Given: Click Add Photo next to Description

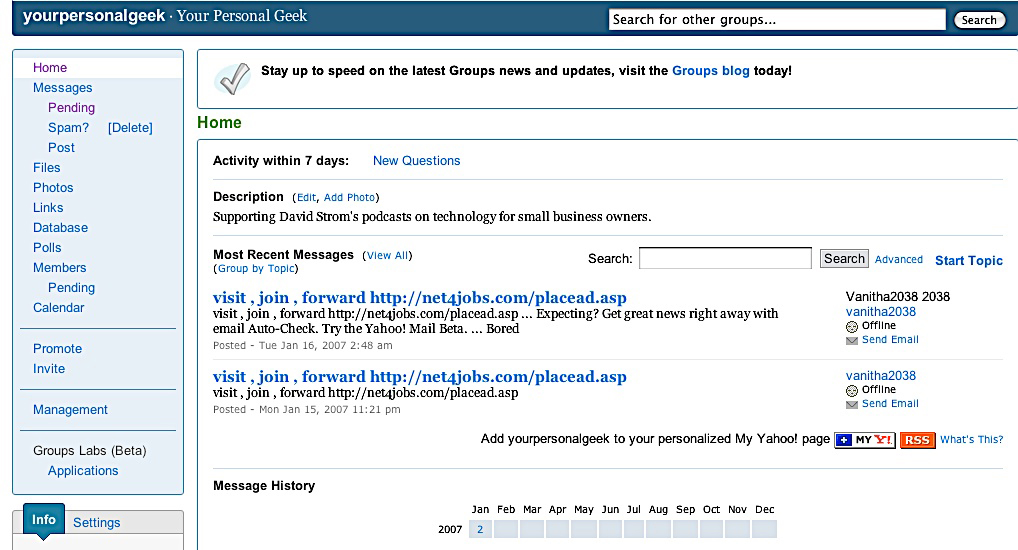Looking at the screenshot, I should coord(349,197).
